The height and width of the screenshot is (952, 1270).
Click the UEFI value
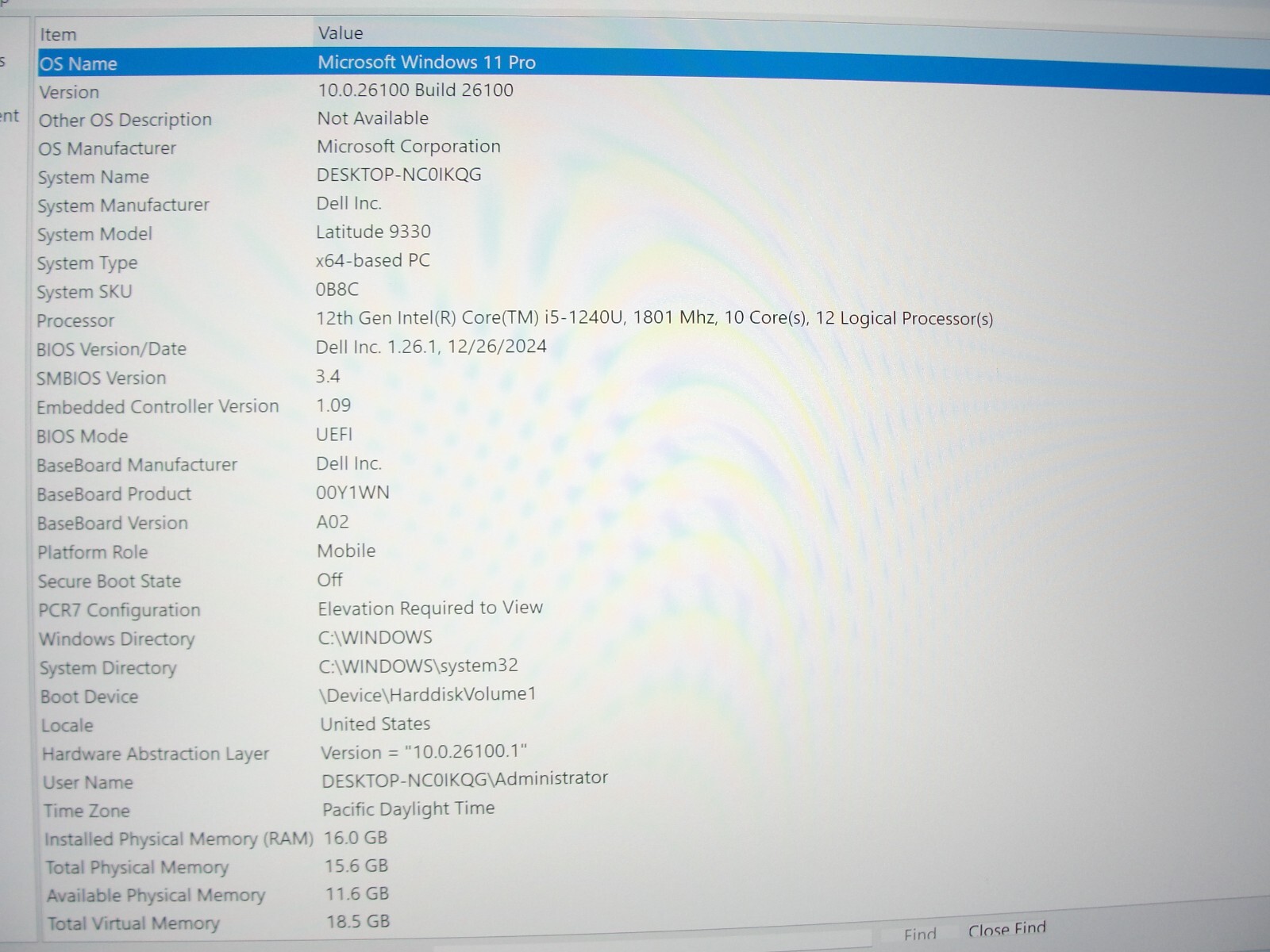(x=334, y=435)
